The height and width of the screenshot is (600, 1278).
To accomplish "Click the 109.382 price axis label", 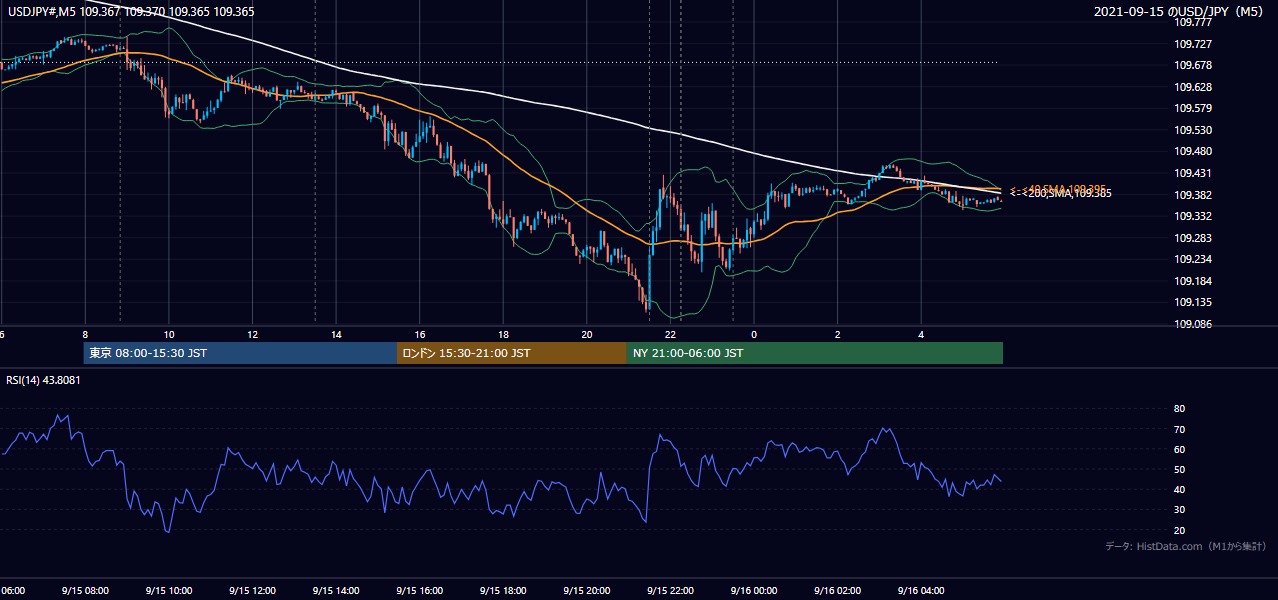I will (x=1193, y=195).
